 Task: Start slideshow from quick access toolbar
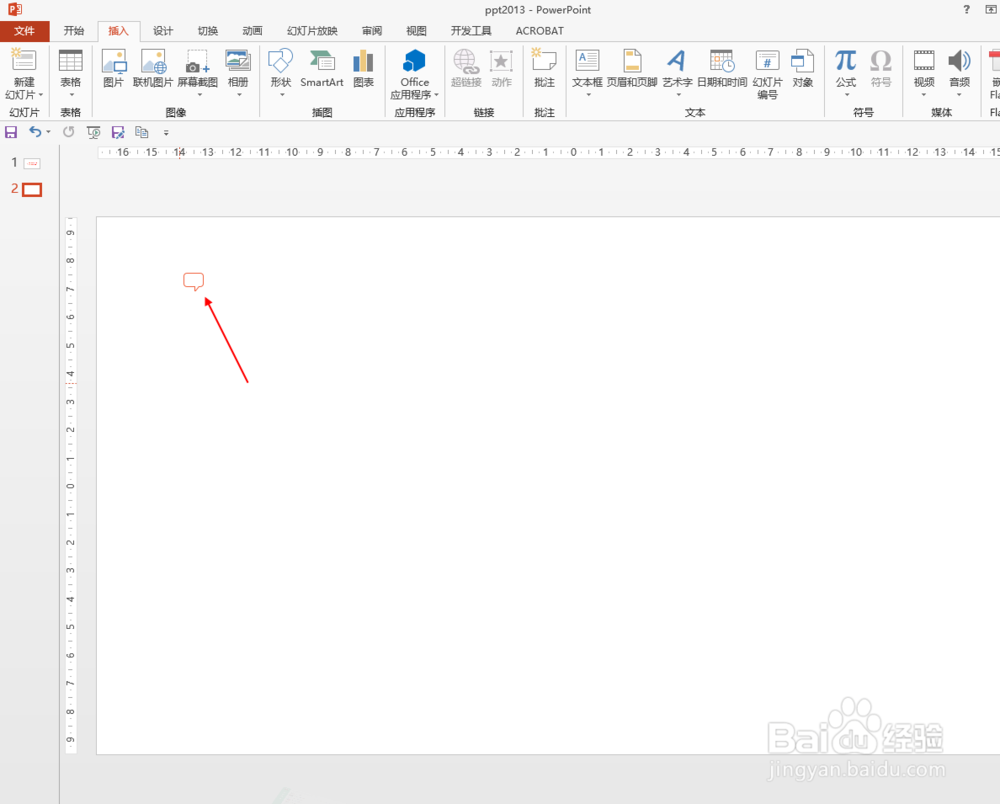(94, 132)
